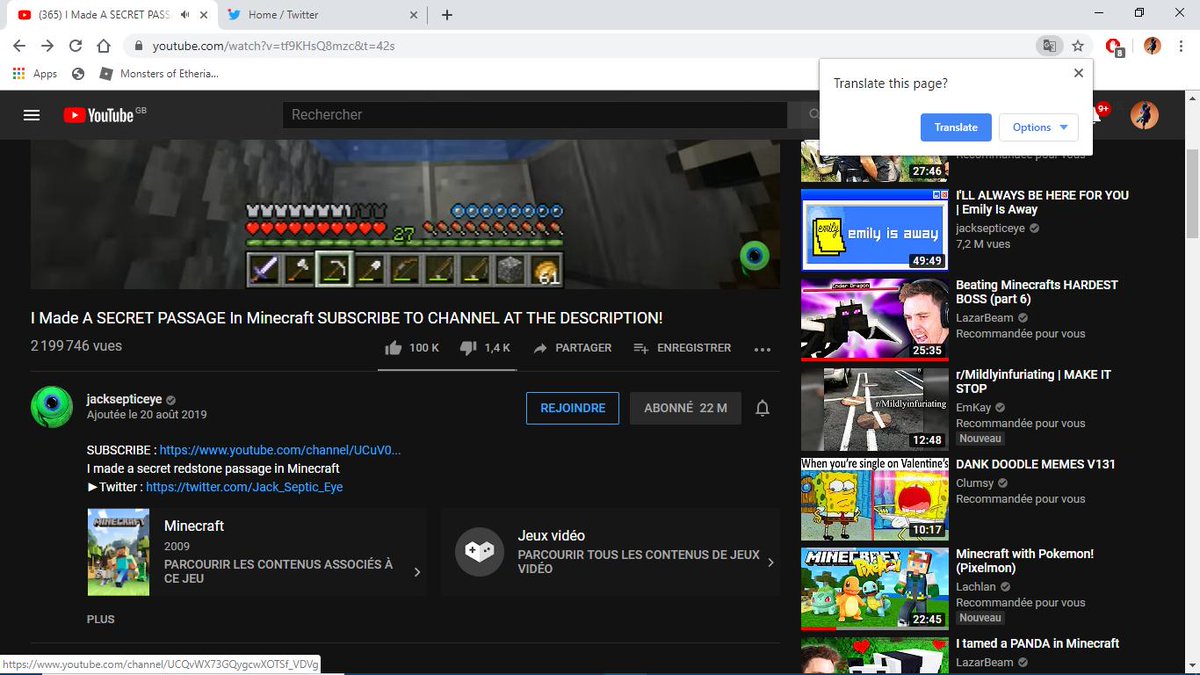Open the Jeux vidéo gaming icon
The width and height of the screenshot is (1200, 675).
coord(479,552)
